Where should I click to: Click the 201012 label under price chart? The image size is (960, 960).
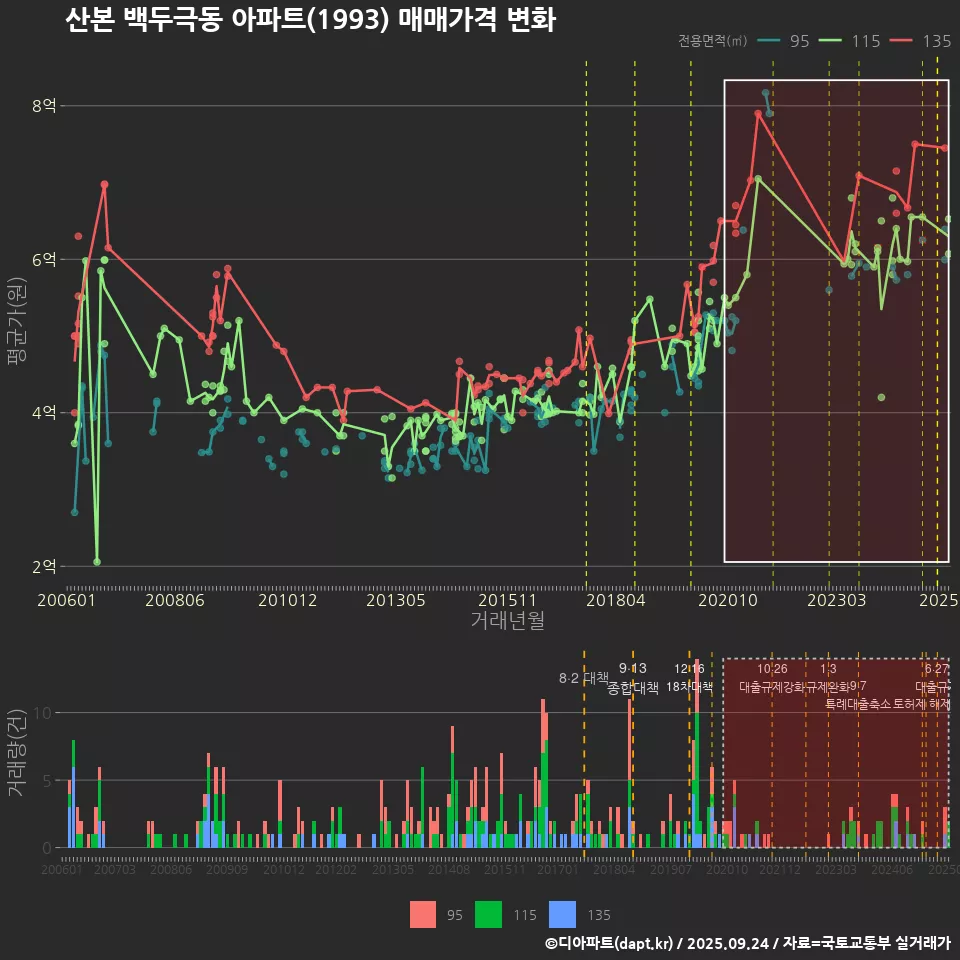click(x=287, y=600)
